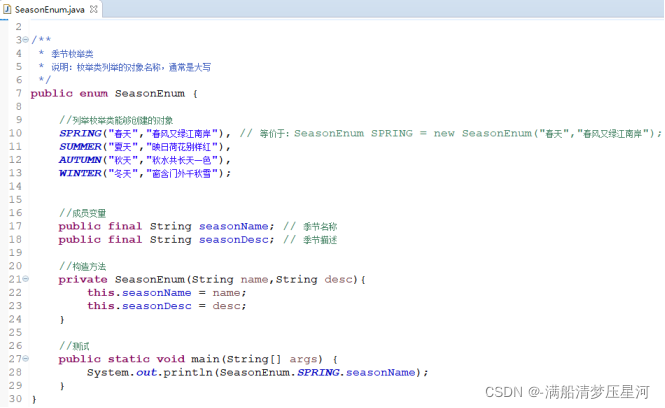Click the SUMMER enum constant
The width and height of the screenshot is (665, 408).
(x=80, y=147)
